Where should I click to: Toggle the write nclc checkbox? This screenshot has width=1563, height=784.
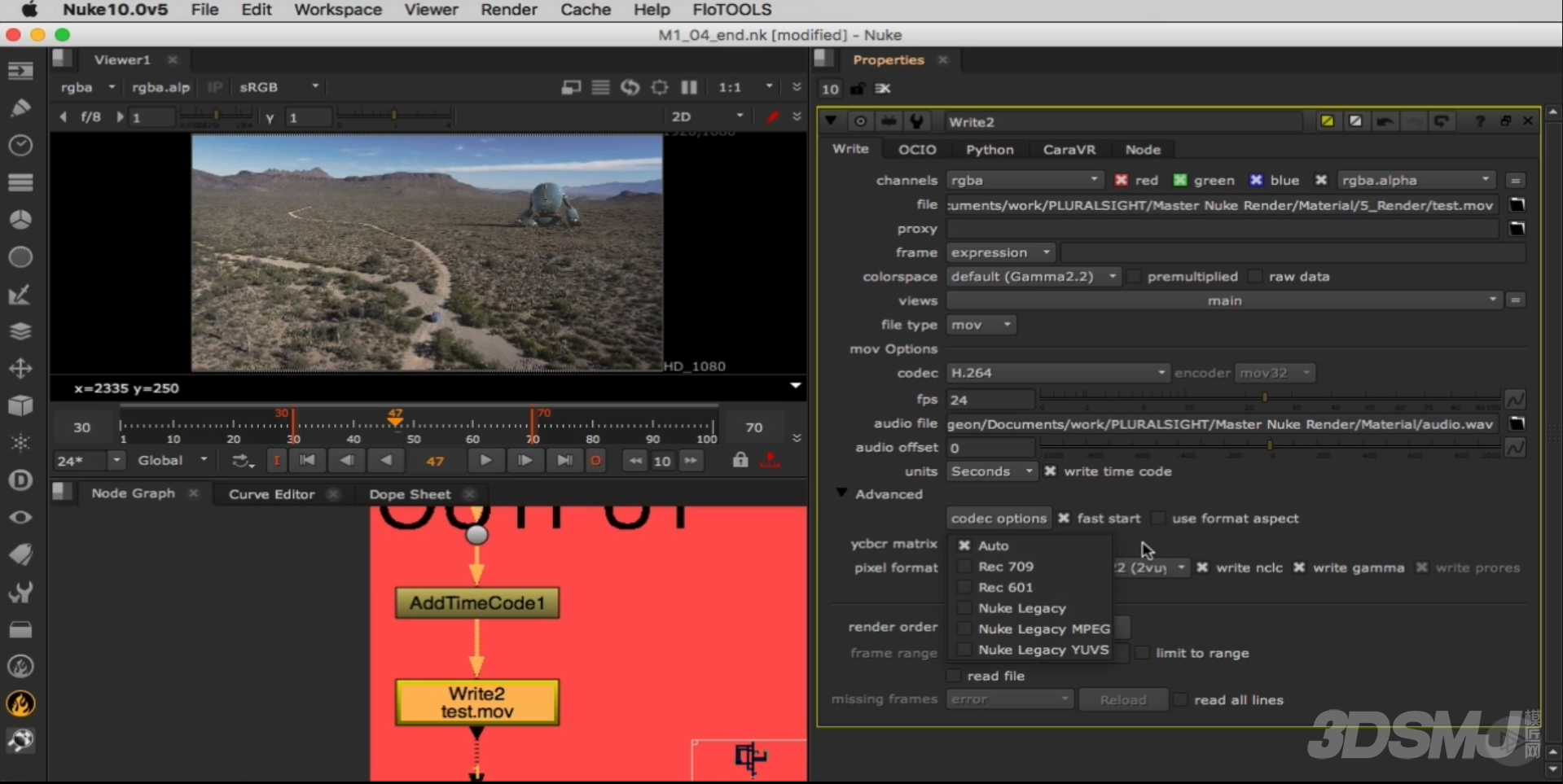coord(1202,567)
